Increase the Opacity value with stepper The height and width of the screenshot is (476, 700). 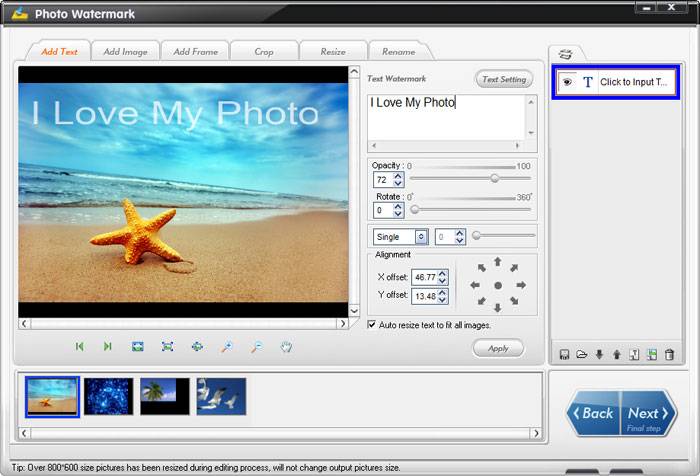[398, 176]
